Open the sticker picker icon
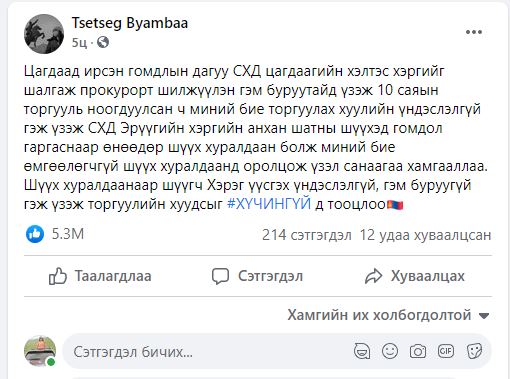Image resolution: width=510 pixels, height=379 pixels. click(474, 351)
